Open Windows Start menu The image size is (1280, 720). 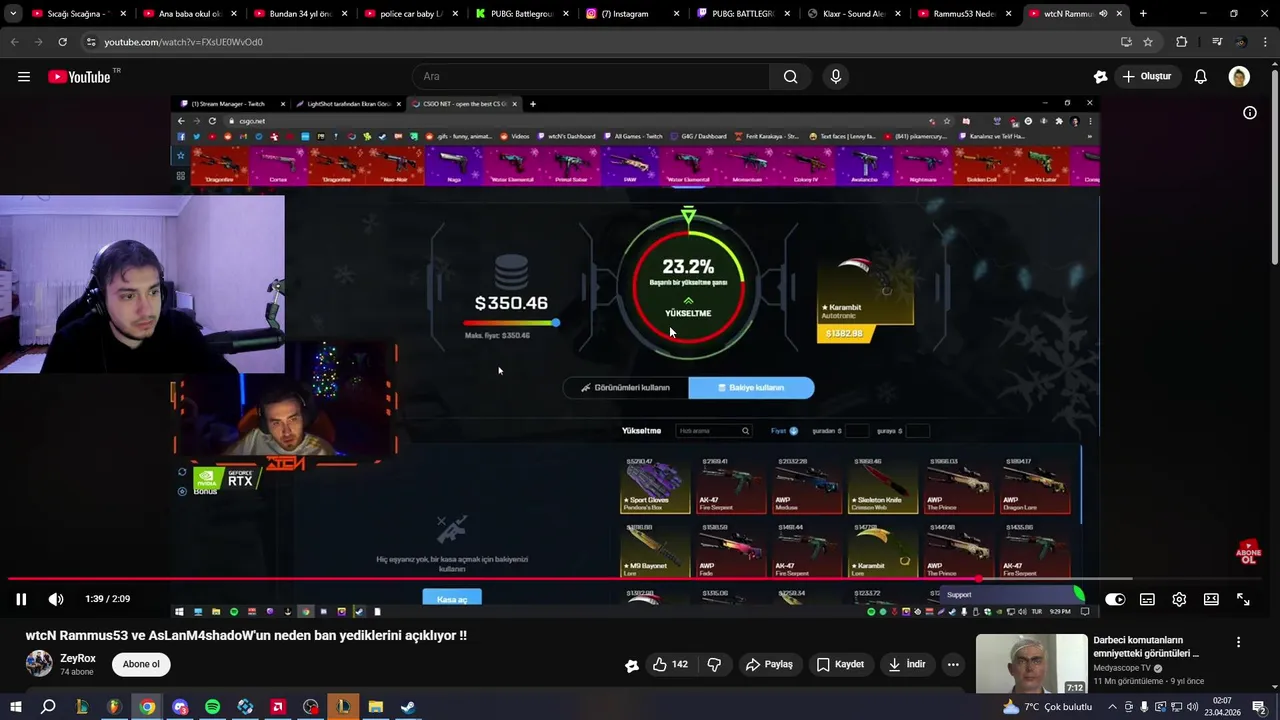point(15,707)
